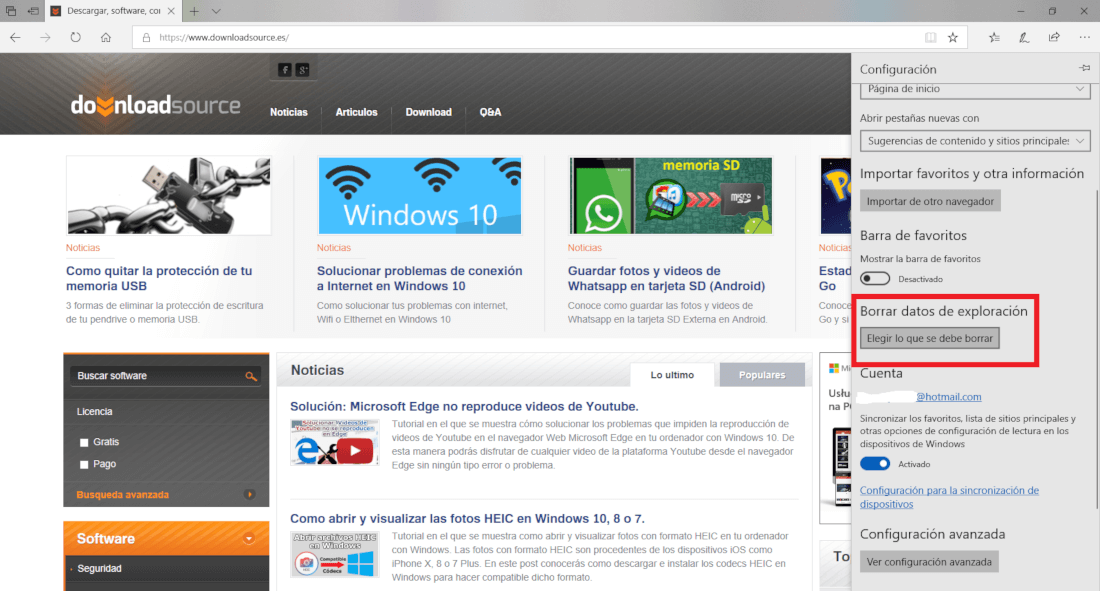Click the downloadsource logo
Screen dimensions: 1100x591
point(155,105)
